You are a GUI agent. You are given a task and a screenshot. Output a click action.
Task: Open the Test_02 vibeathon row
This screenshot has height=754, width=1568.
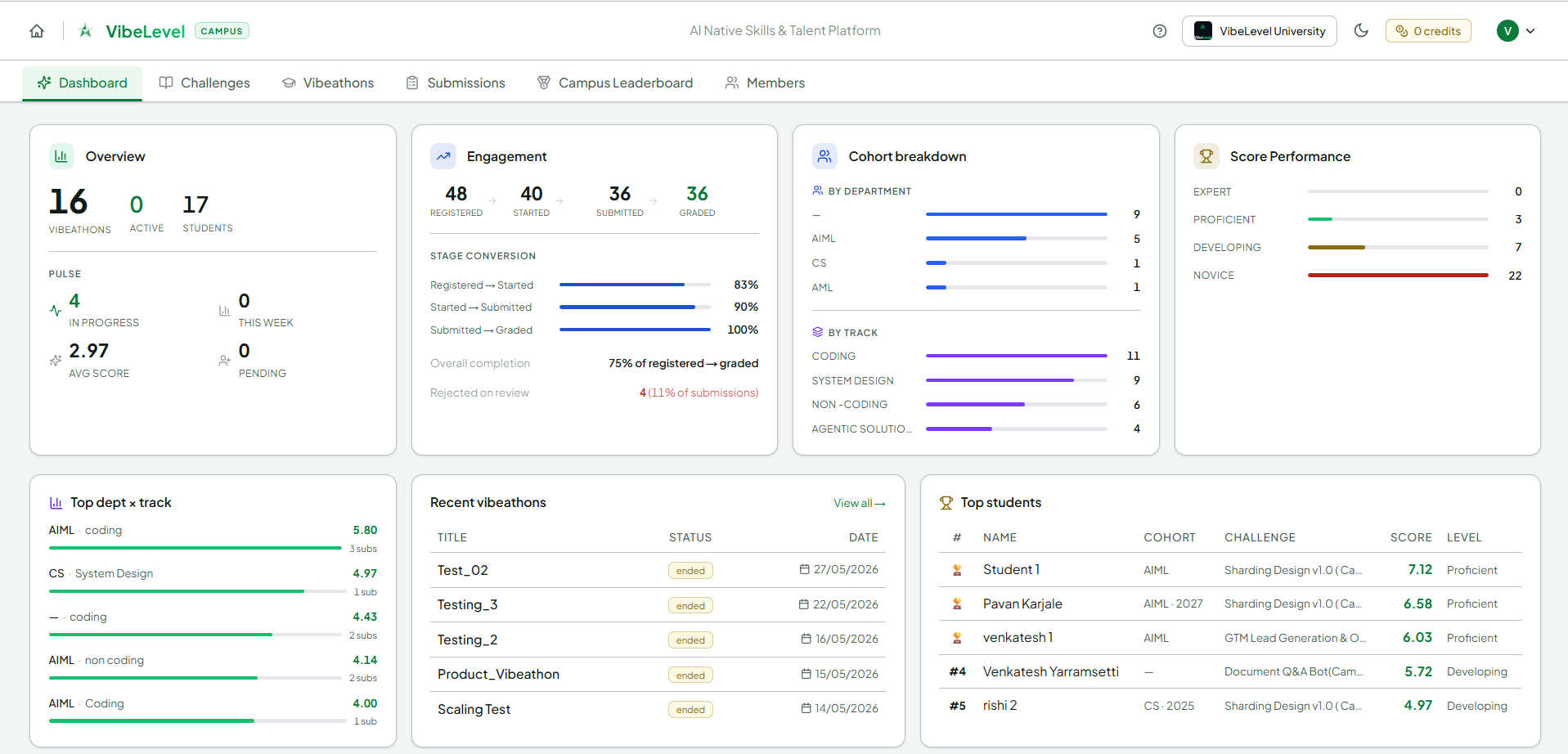[658, 570]
